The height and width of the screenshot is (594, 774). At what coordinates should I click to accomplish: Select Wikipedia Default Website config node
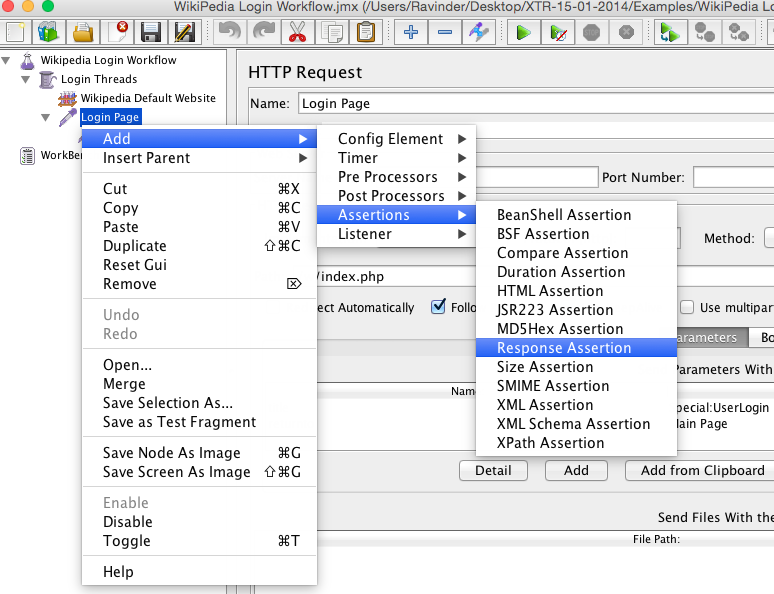[148, 98]
